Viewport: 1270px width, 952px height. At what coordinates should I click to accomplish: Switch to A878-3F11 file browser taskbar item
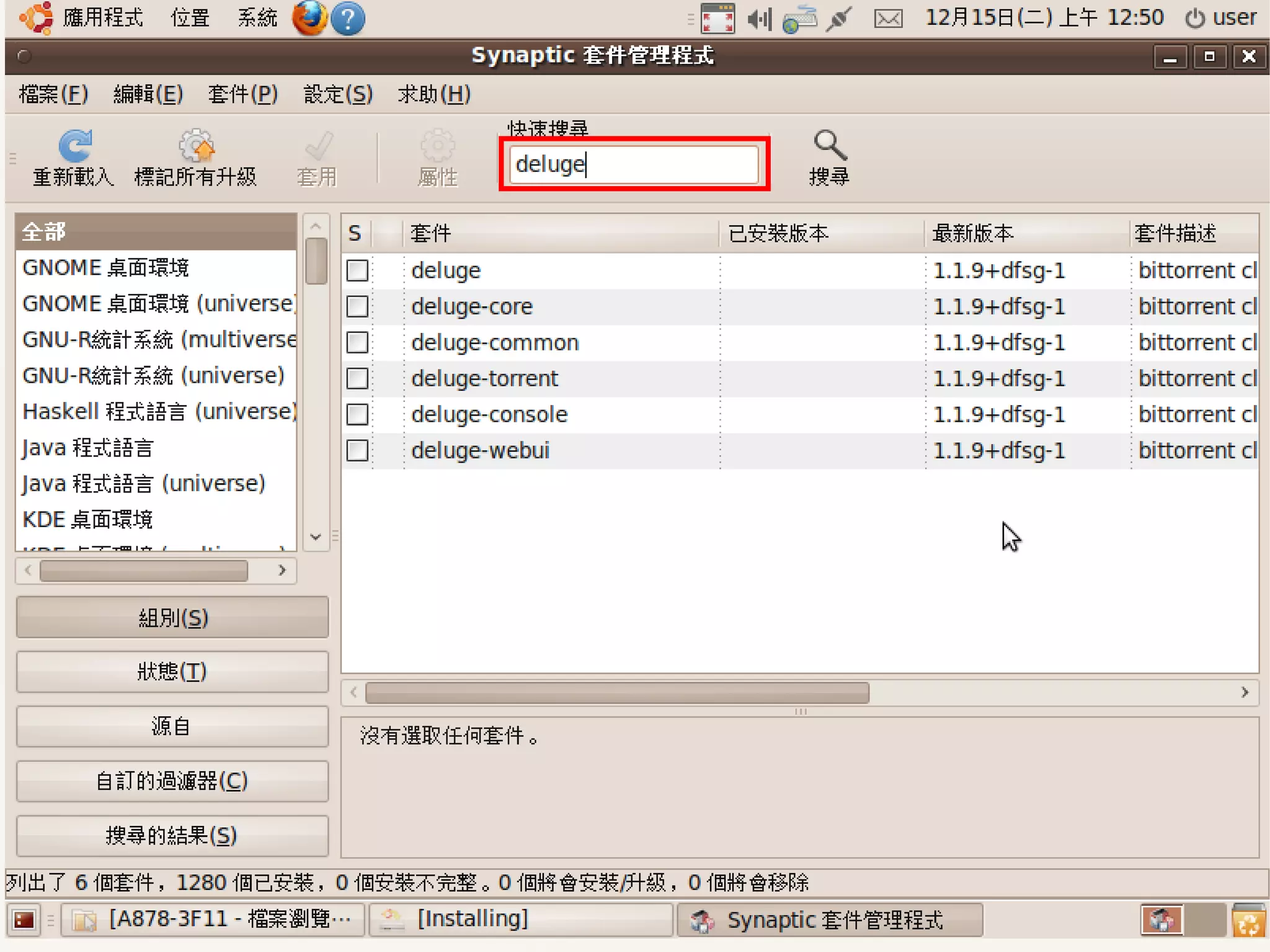click(x=212, y=919)
